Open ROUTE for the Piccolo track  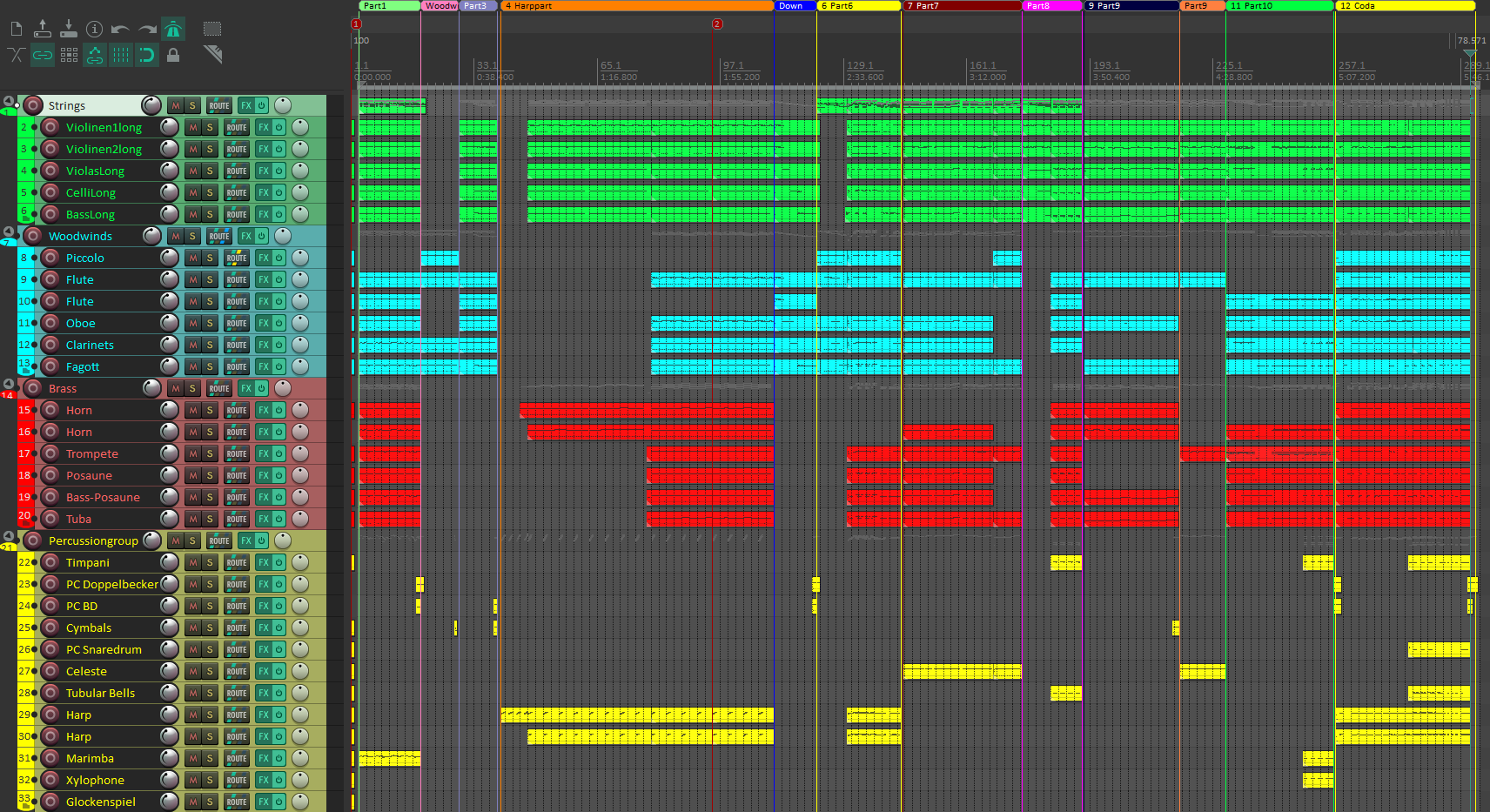236,258
